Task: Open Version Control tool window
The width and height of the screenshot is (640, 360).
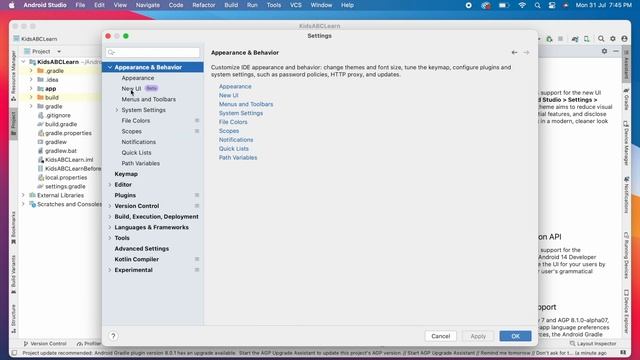Action: click(45, 344)
